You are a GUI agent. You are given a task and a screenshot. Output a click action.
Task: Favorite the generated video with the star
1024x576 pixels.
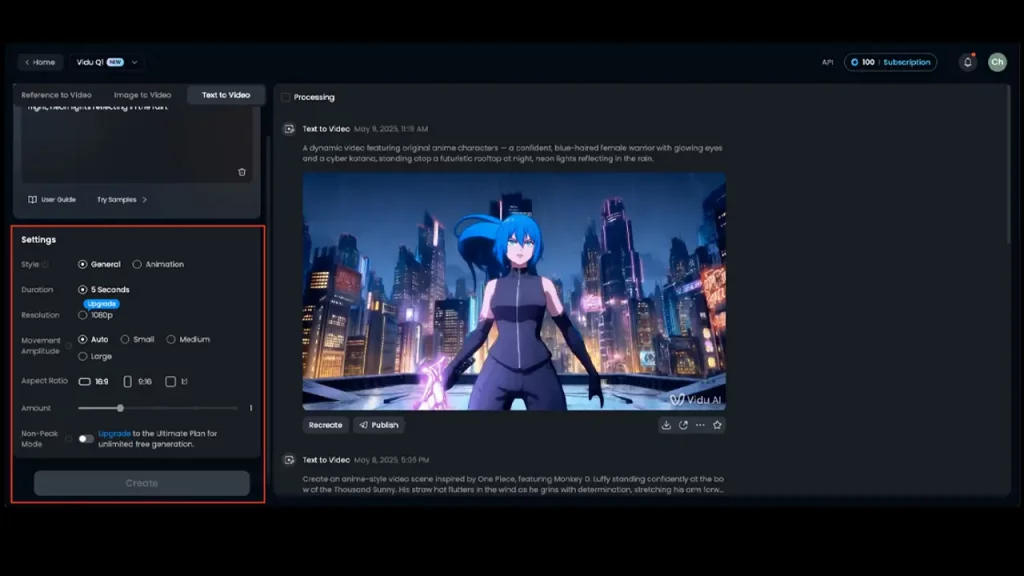(x=717, y=425)
